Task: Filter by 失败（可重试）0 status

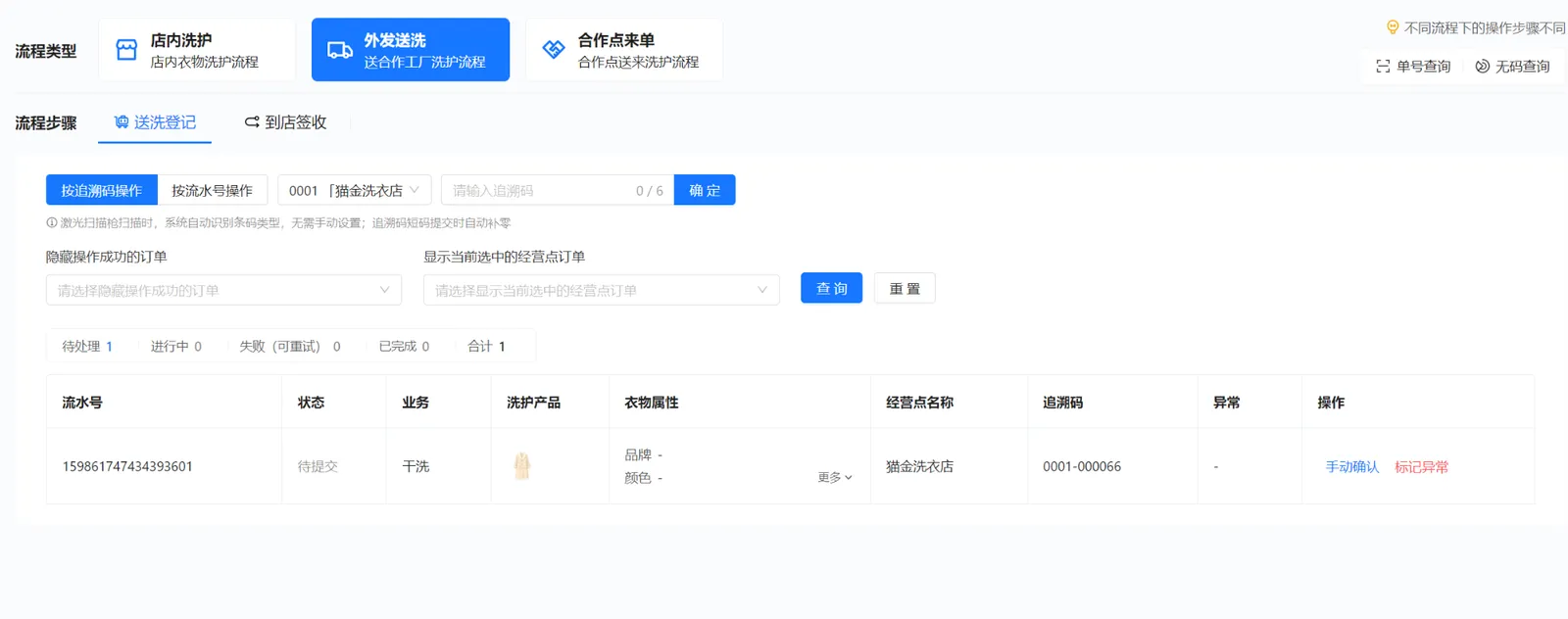Action: (290, 347)
